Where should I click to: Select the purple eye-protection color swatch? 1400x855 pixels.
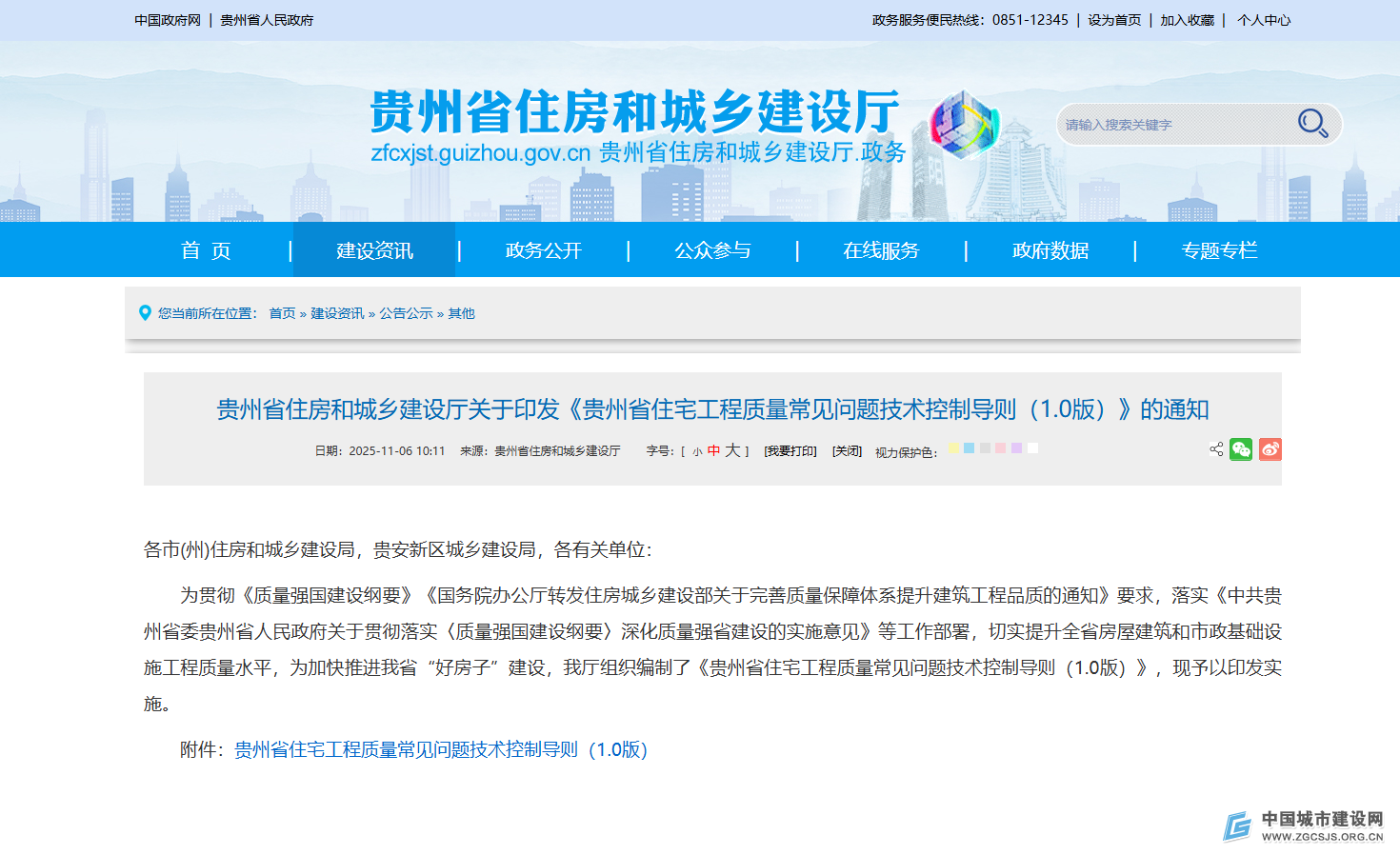1016,448
